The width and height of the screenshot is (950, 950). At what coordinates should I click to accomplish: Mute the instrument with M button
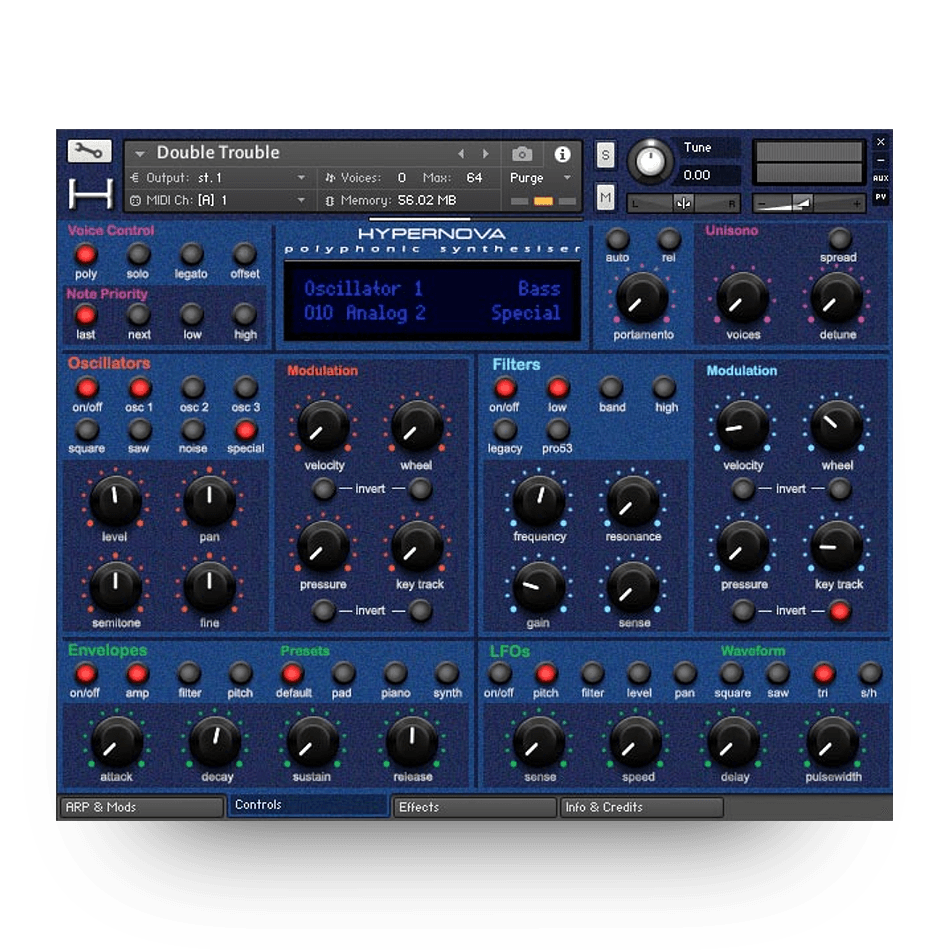pyautogui.click(x=605, y=197)
